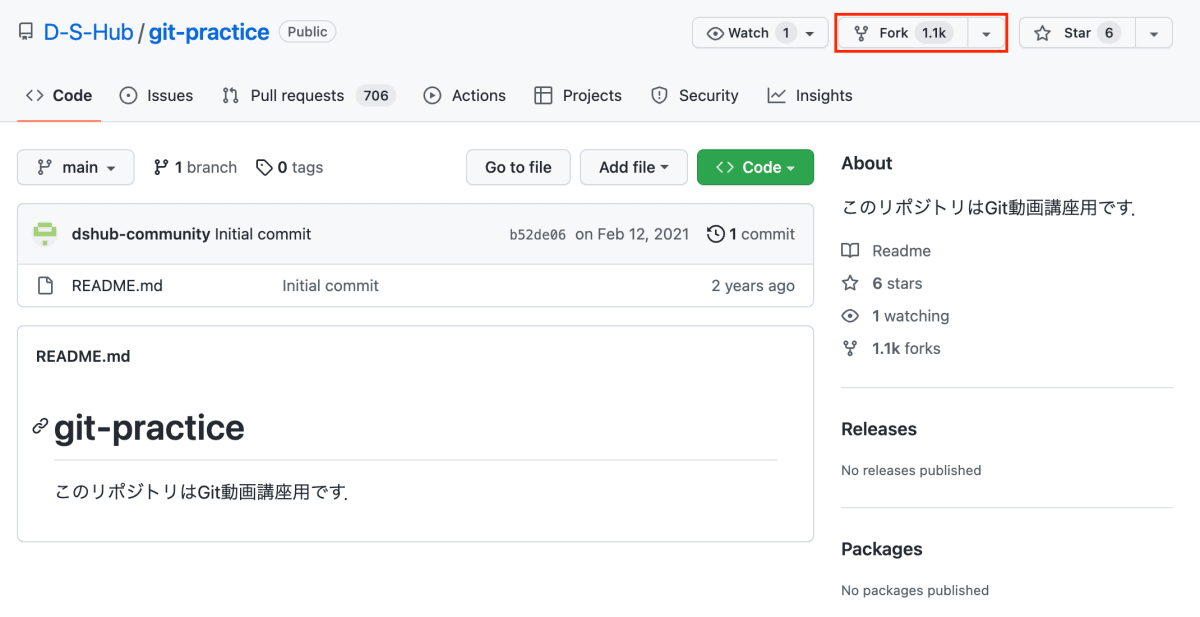The height and width of the screenshot is (617, 1200).
Task: Click the file icon beside README.md
Action: [45, 286]
